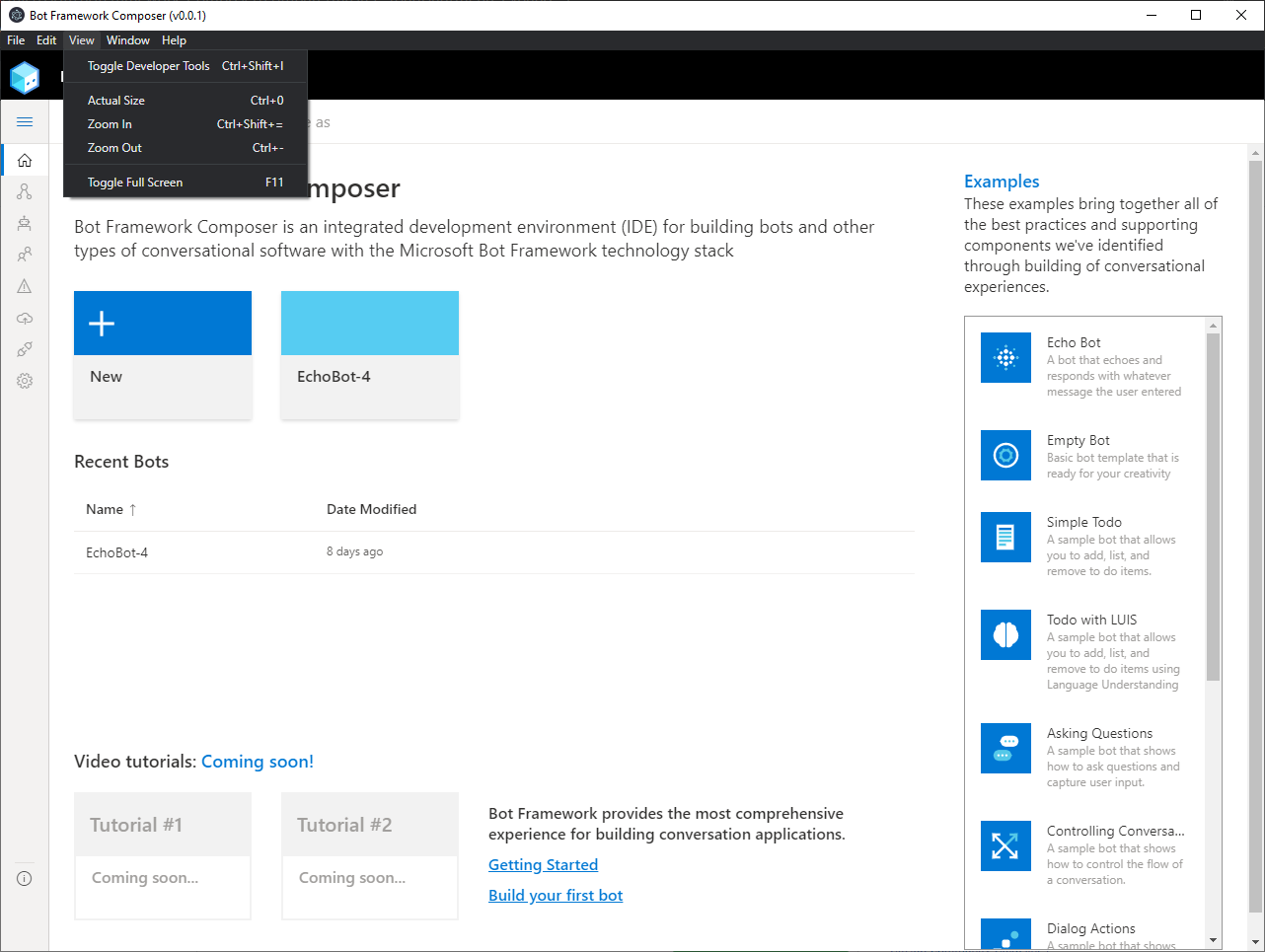1265x952 pixels.
Task: Choose Actual Size from View menu
Action: coord(186,101)
